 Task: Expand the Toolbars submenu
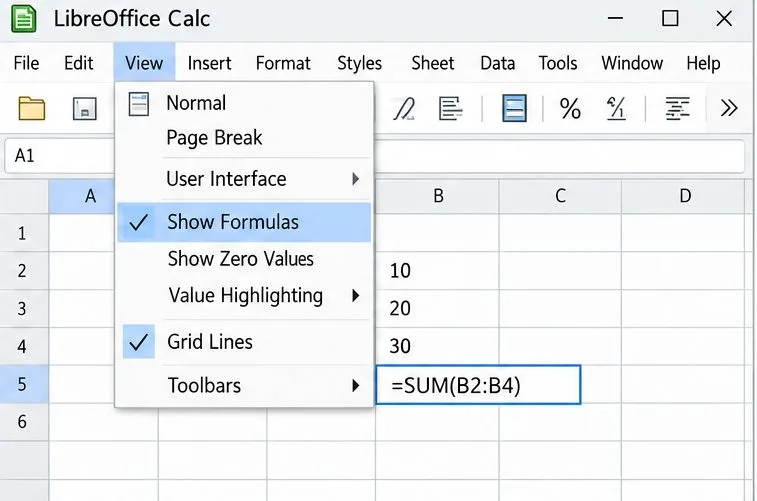[244, 386]
